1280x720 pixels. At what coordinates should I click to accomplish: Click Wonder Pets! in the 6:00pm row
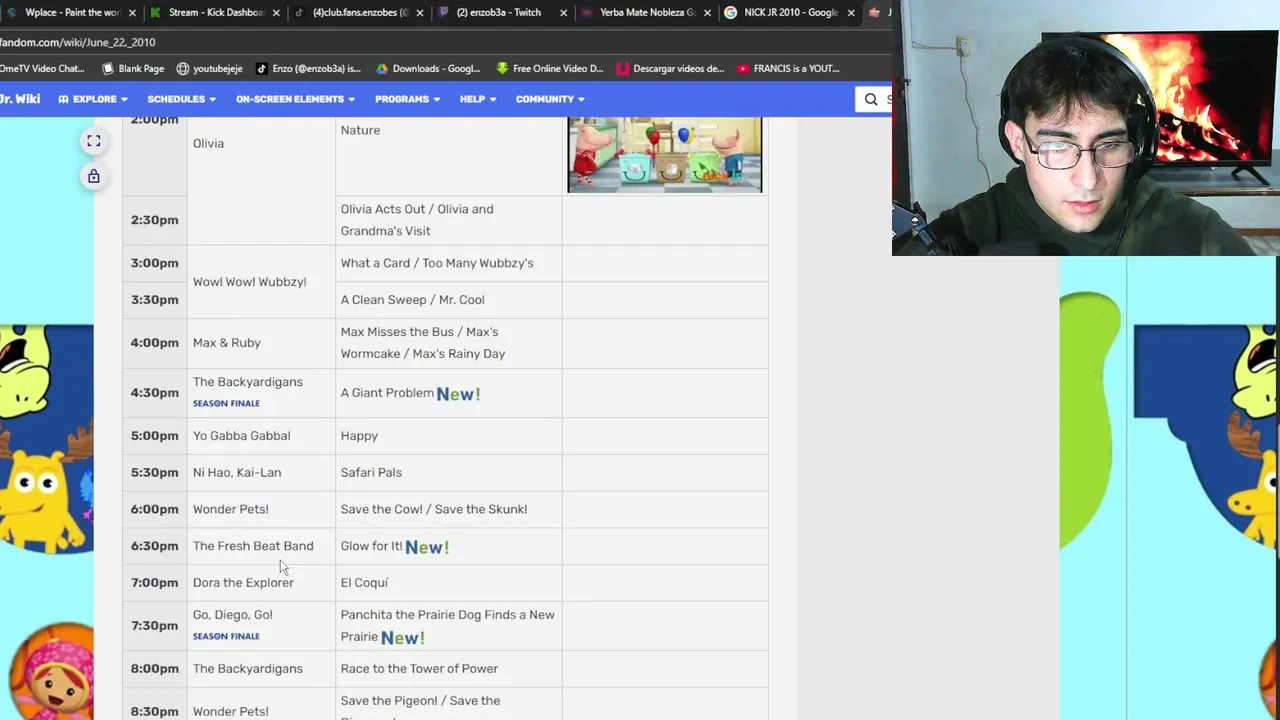coord(231,510)
